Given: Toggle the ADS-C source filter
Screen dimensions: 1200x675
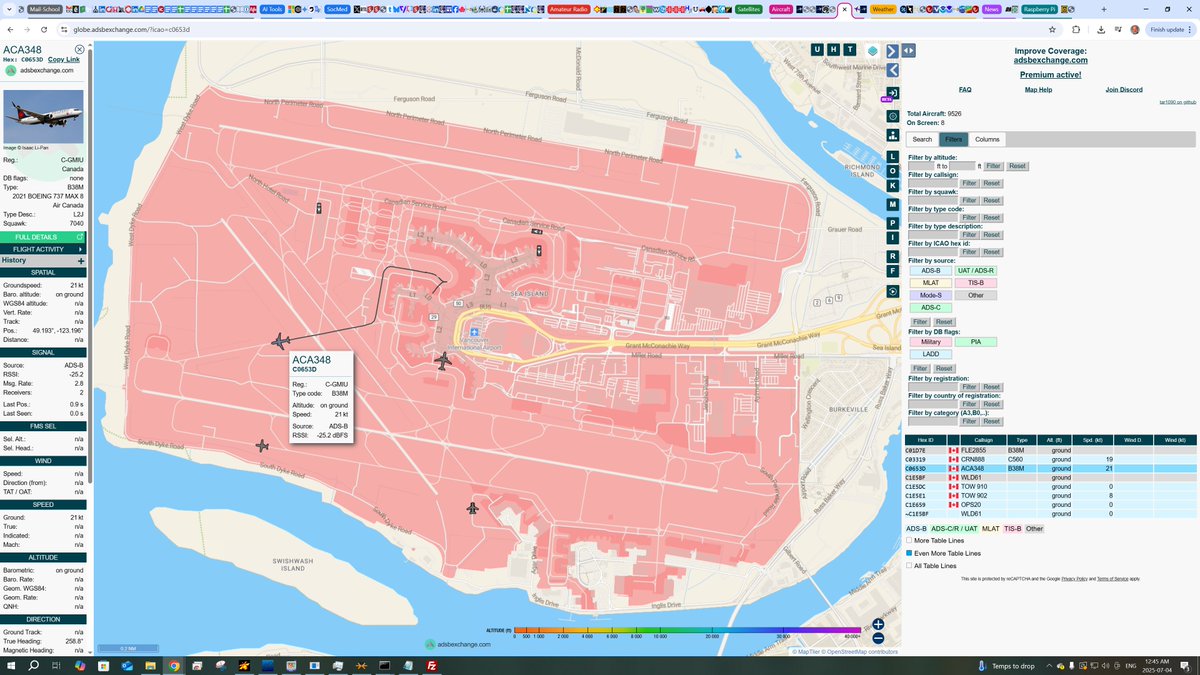Looking at the screenshot, I should (931, 308).
